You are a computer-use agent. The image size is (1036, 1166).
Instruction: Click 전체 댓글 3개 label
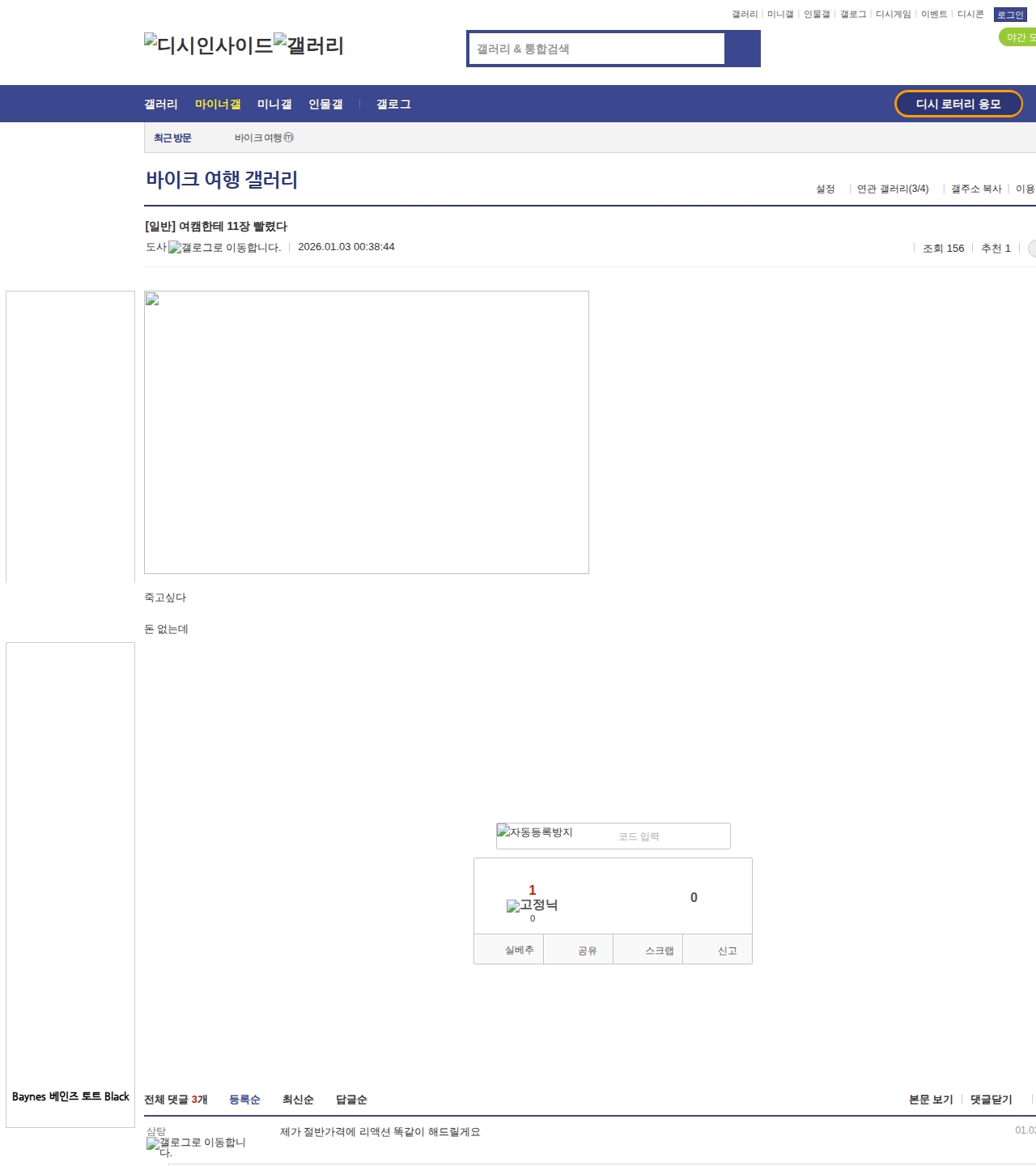[176, 1099]
